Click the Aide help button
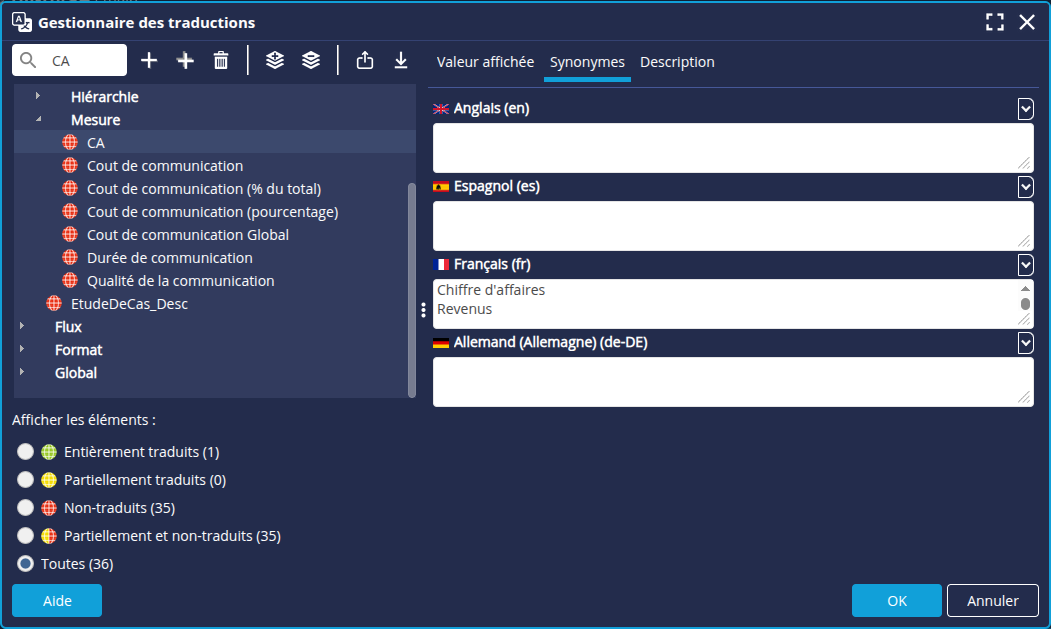The image size is (1051, 629). pyautogui.click(x=57, y=601)
